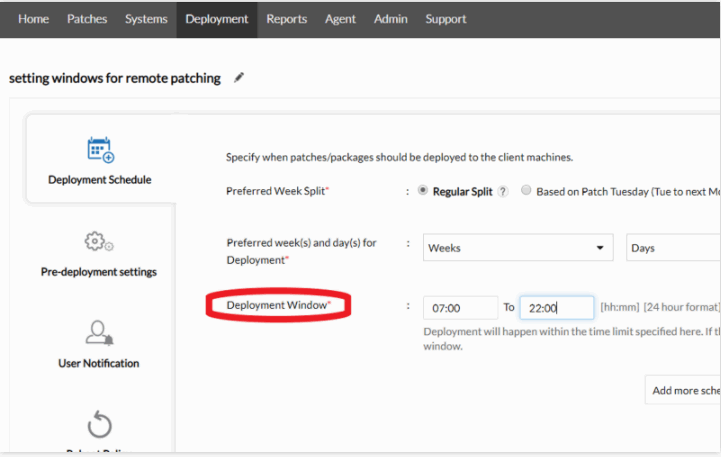Open the Patches menu

[87, 19]
